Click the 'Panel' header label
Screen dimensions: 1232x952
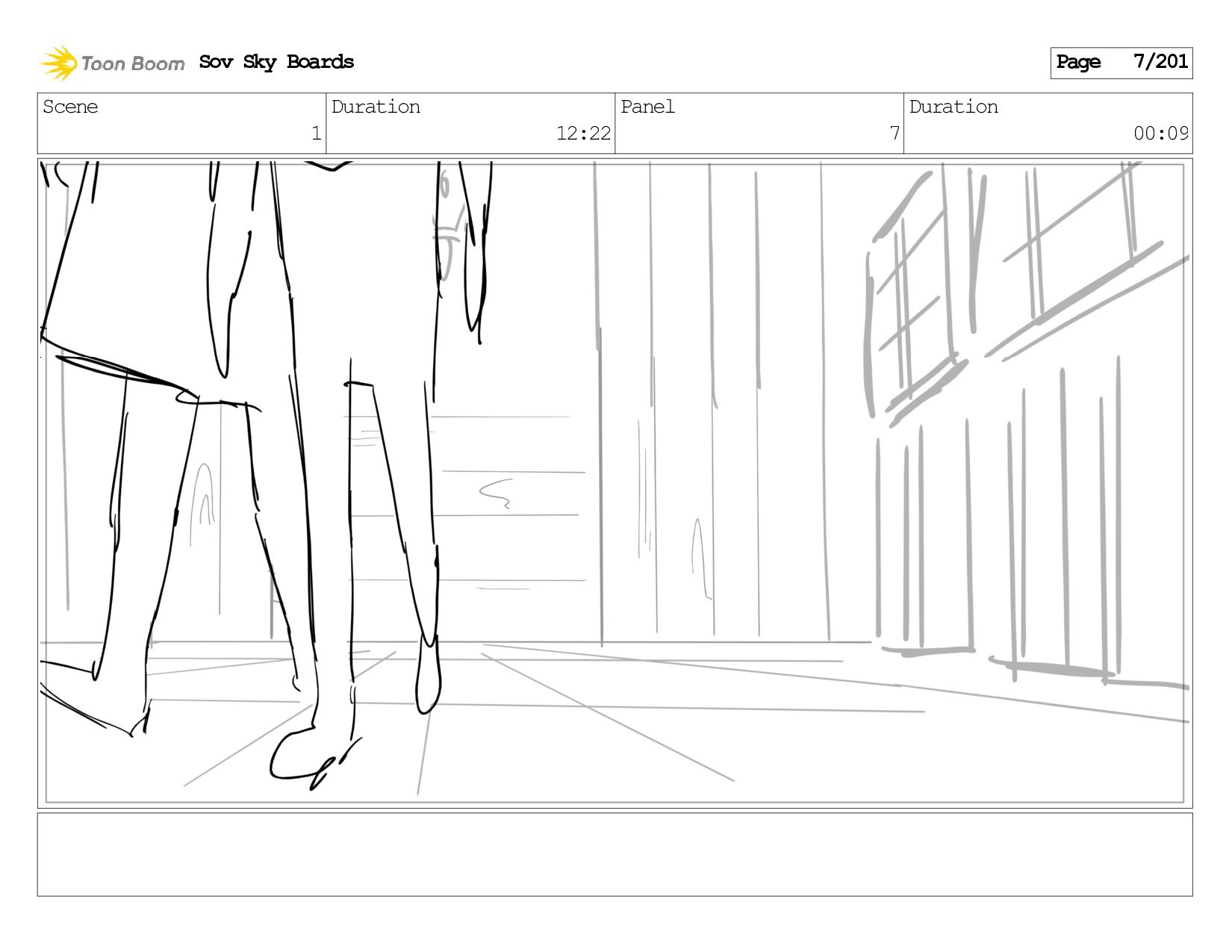pyautogui.click(x=647, y=107)
